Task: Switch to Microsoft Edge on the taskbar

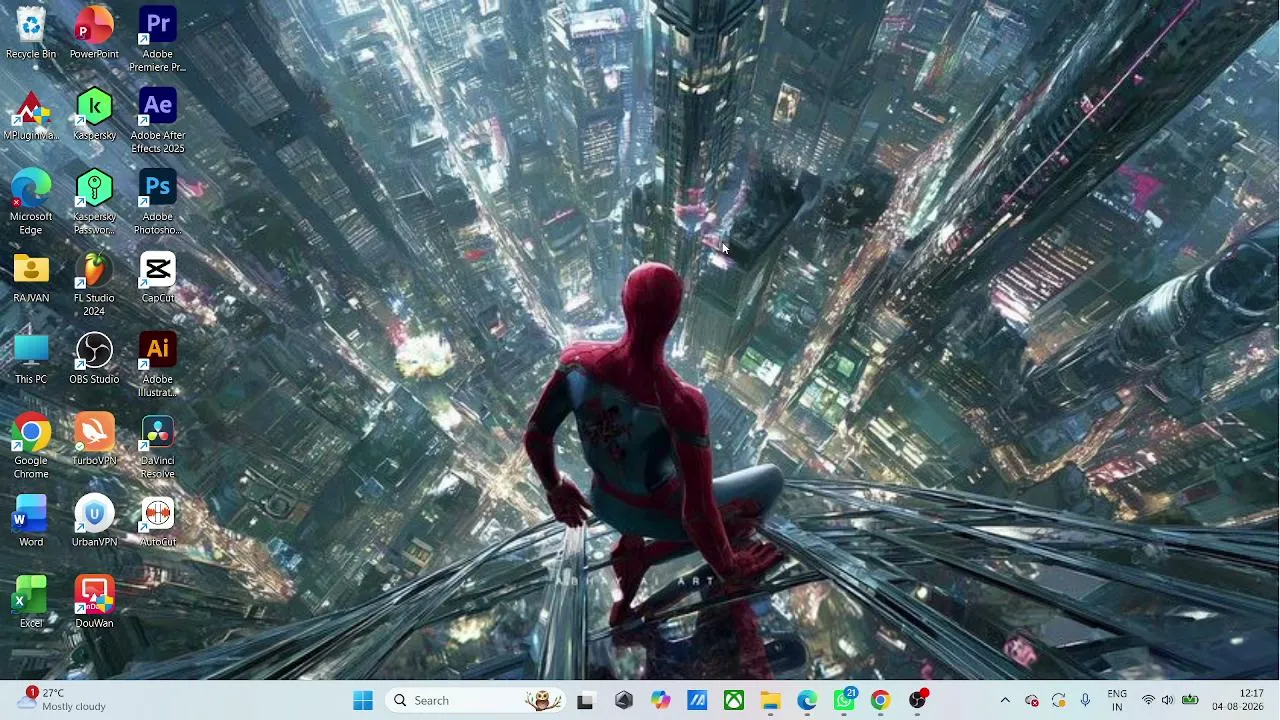Action: [807, 701]
